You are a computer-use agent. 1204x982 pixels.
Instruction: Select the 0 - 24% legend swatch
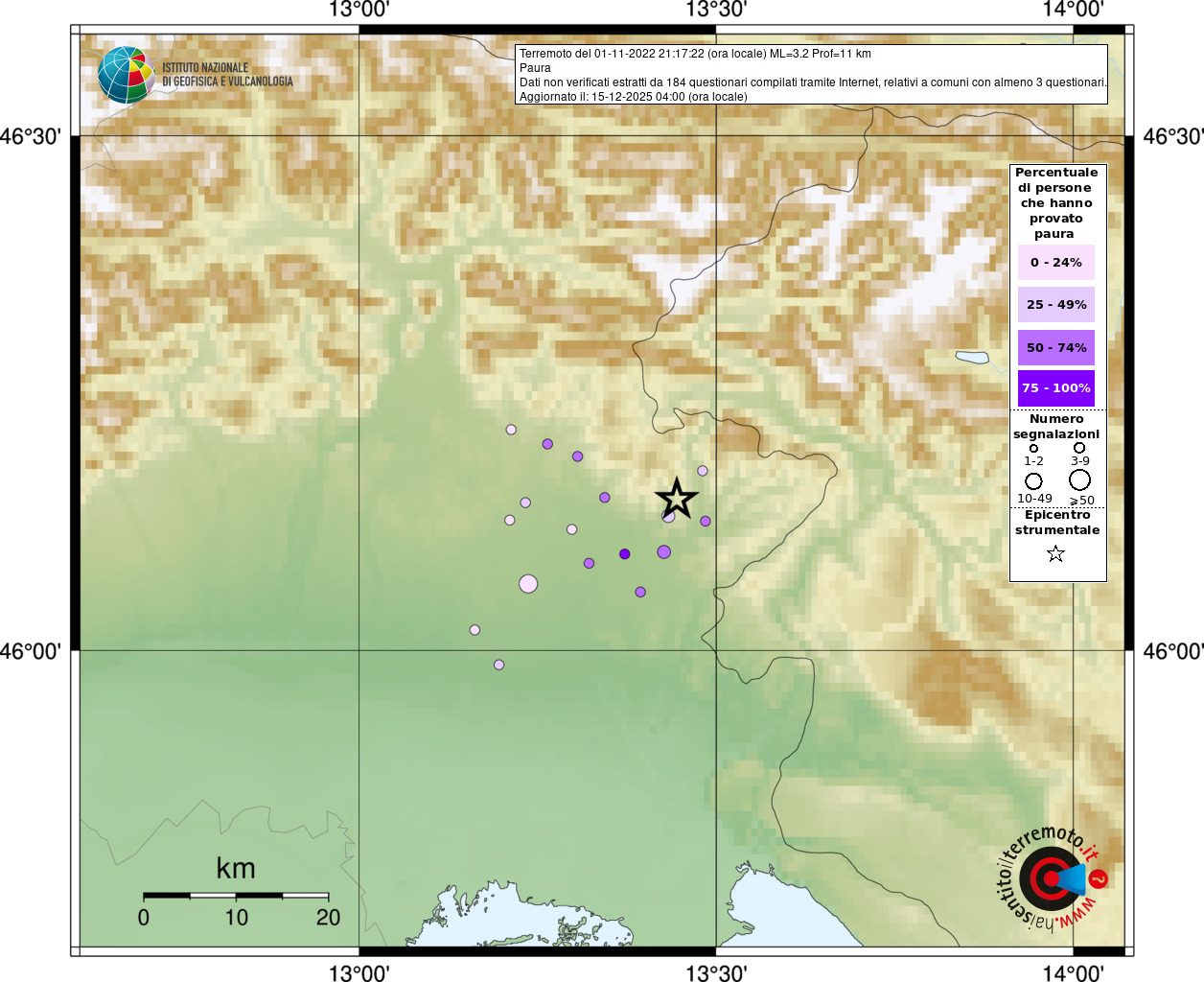pos(1056,262)
